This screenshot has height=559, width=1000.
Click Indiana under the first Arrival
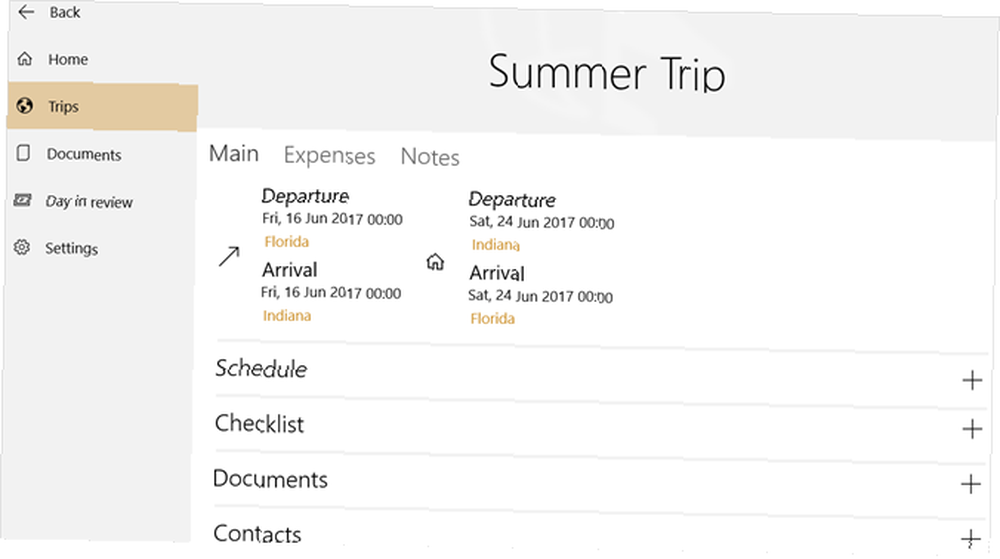(x=287, y=316)
